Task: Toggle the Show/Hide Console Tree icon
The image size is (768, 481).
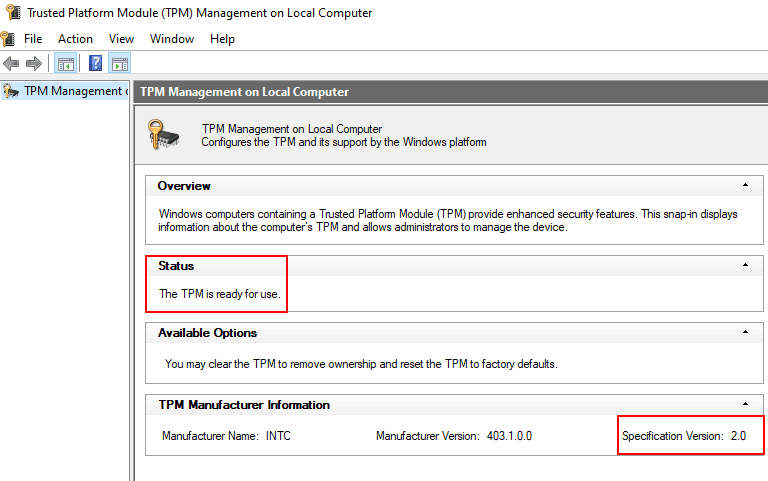Action: tap(65, 63)
